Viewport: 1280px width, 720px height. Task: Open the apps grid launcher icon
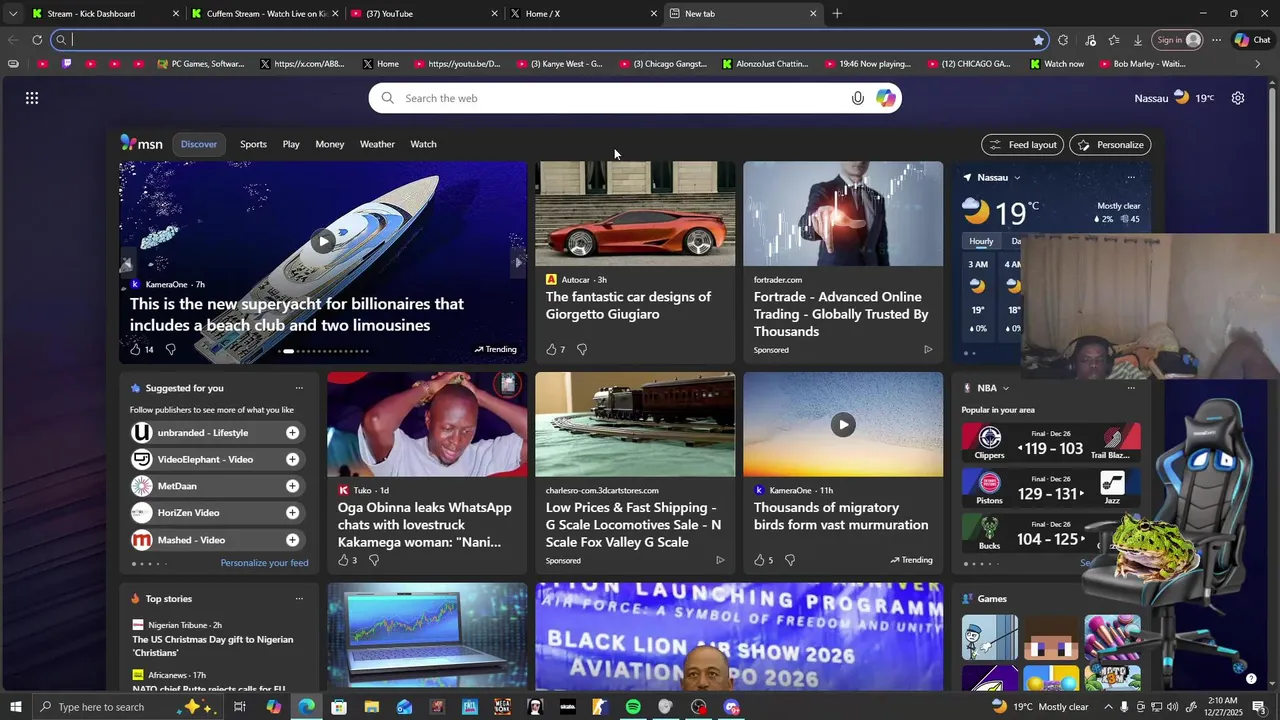coord(32,98)
